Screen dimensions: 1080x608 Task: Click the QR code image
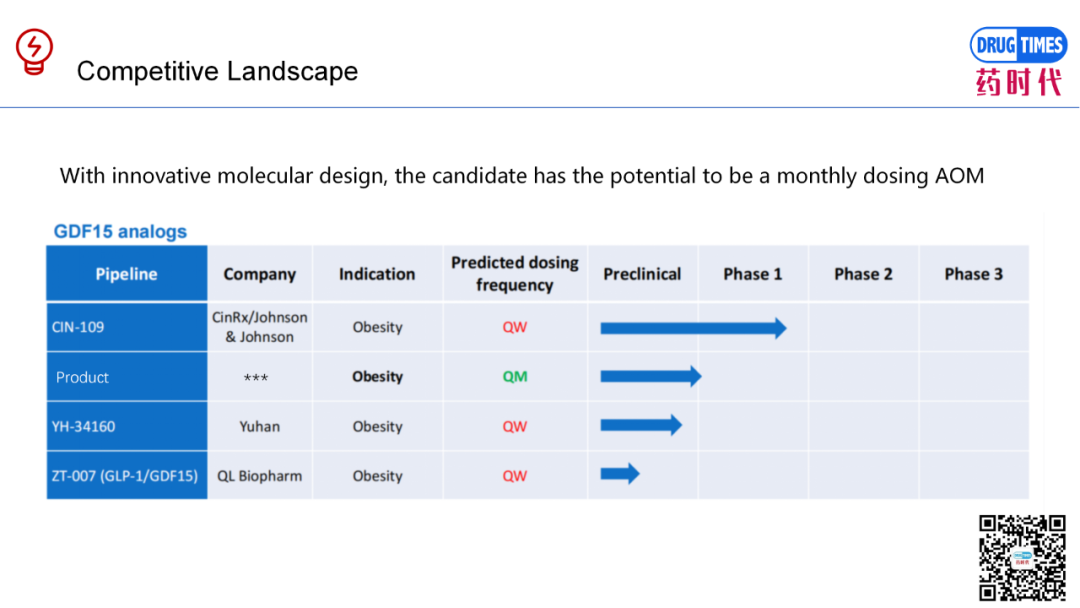click(x=1022, y=558)
